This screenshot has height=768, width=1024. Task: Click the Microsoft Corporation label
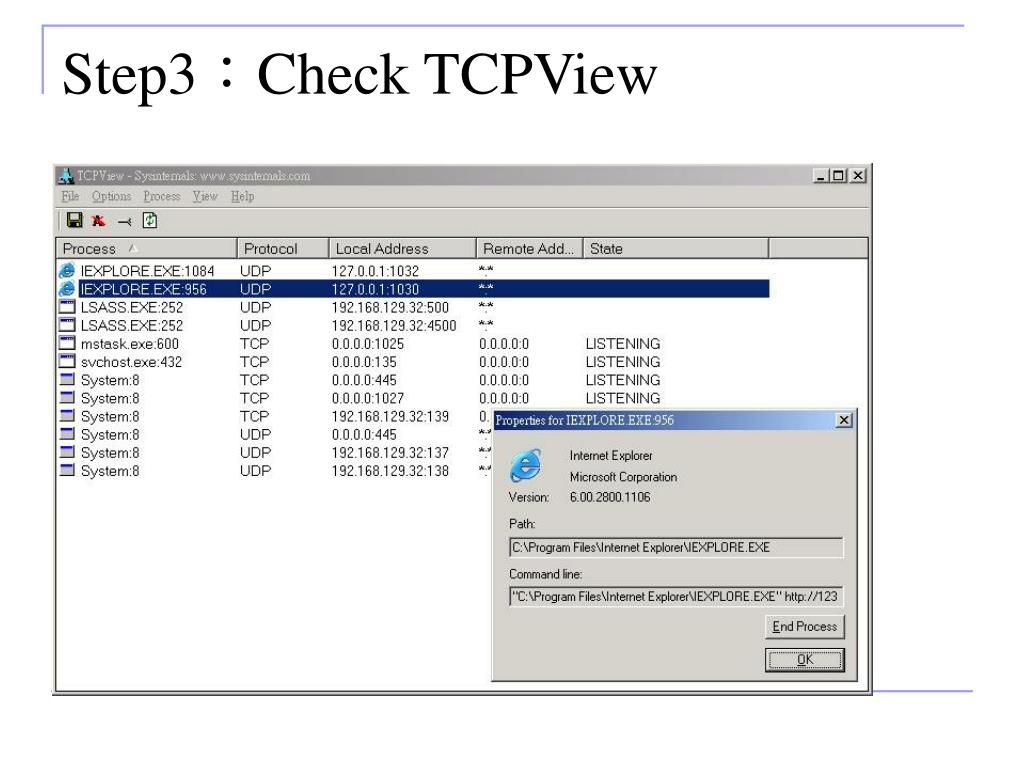(623, 477)
